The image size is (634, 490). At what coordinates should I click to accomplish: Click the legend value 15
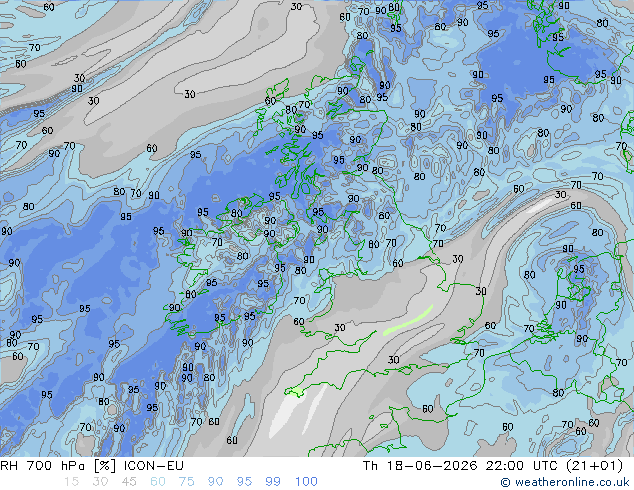[x=71, y=482]
